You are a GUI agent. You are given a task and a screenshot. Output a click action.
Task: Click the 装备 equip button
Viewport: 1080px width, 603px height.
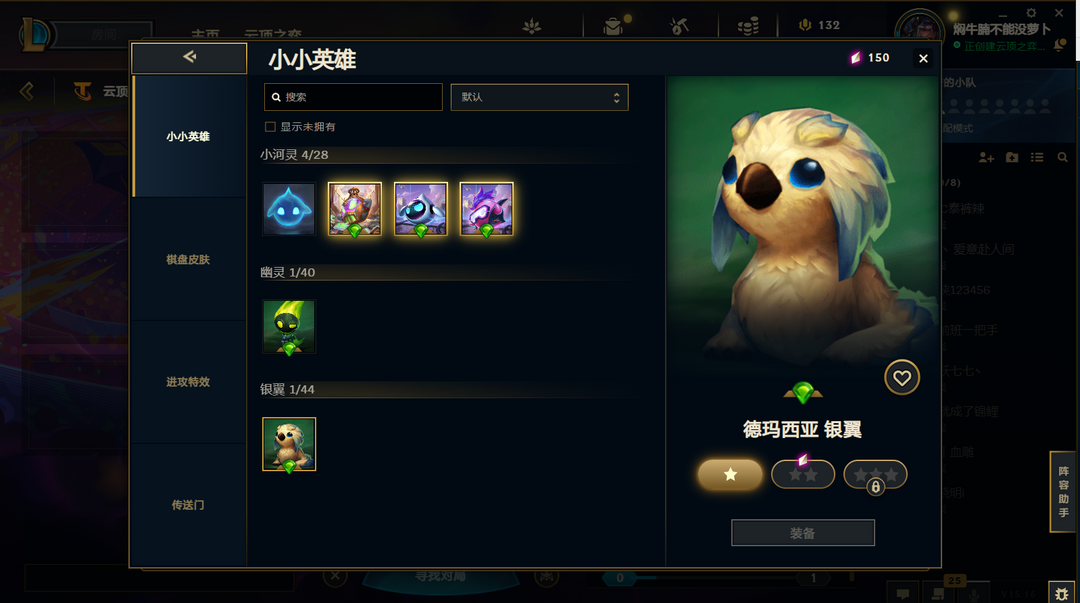tap(802, 533)
